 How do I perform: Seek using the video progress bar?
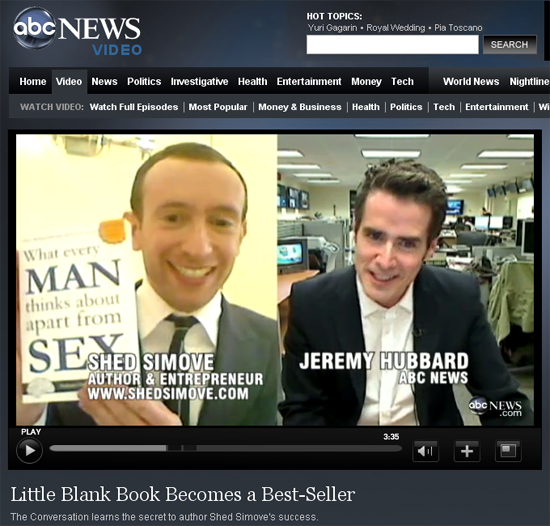(226, 448)
